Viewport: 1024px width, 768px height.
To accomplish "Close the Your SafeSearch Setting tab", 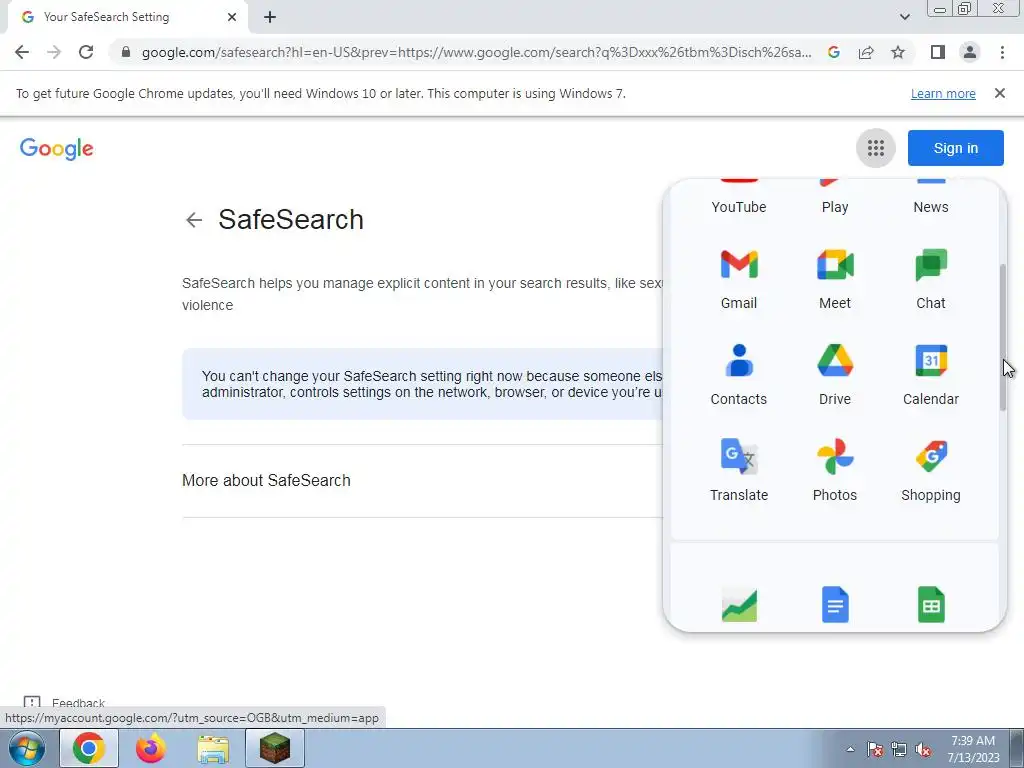I will click(x=232, y=17).
